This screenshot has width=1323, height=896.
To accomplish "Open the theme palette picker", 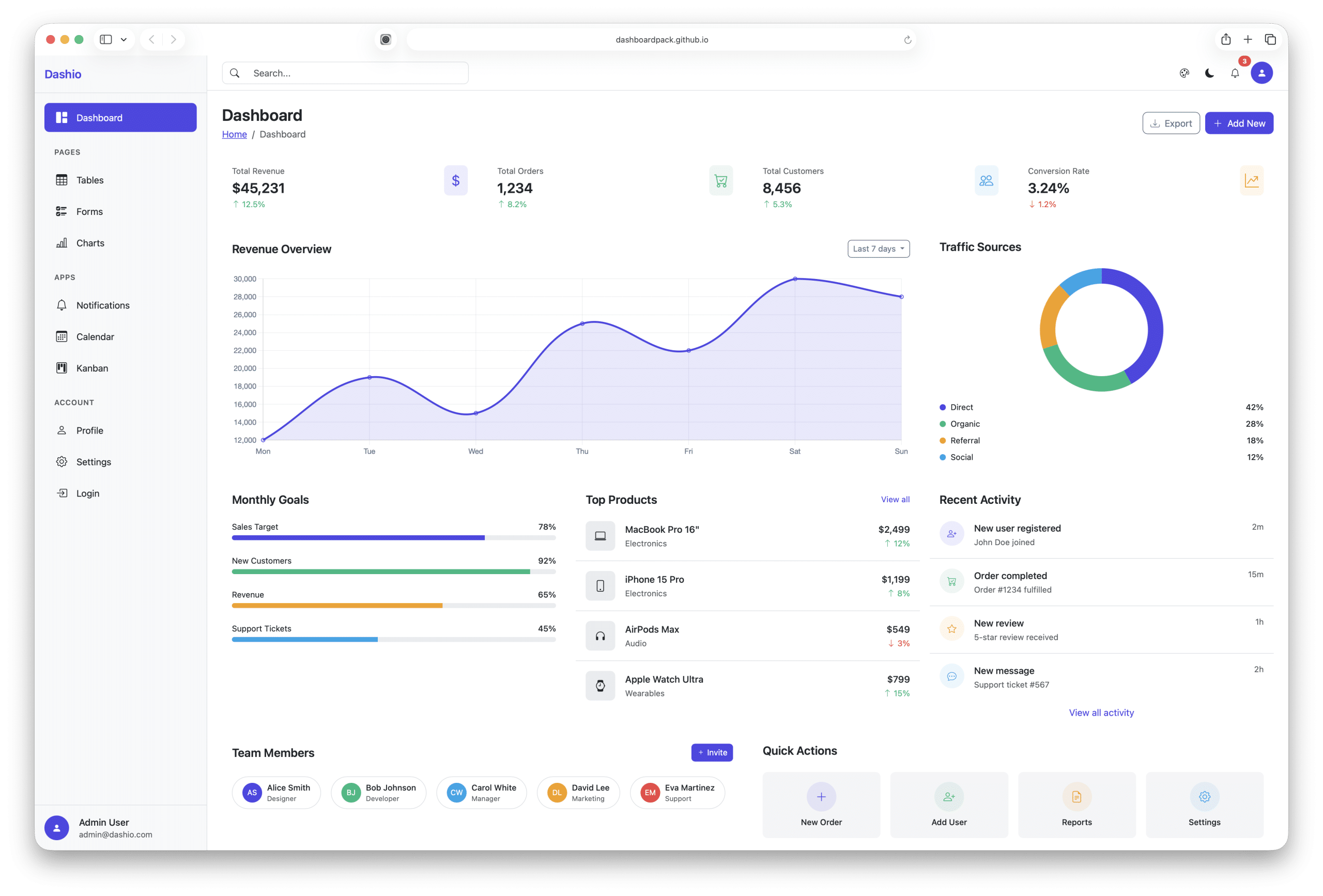I will 1184,73.
